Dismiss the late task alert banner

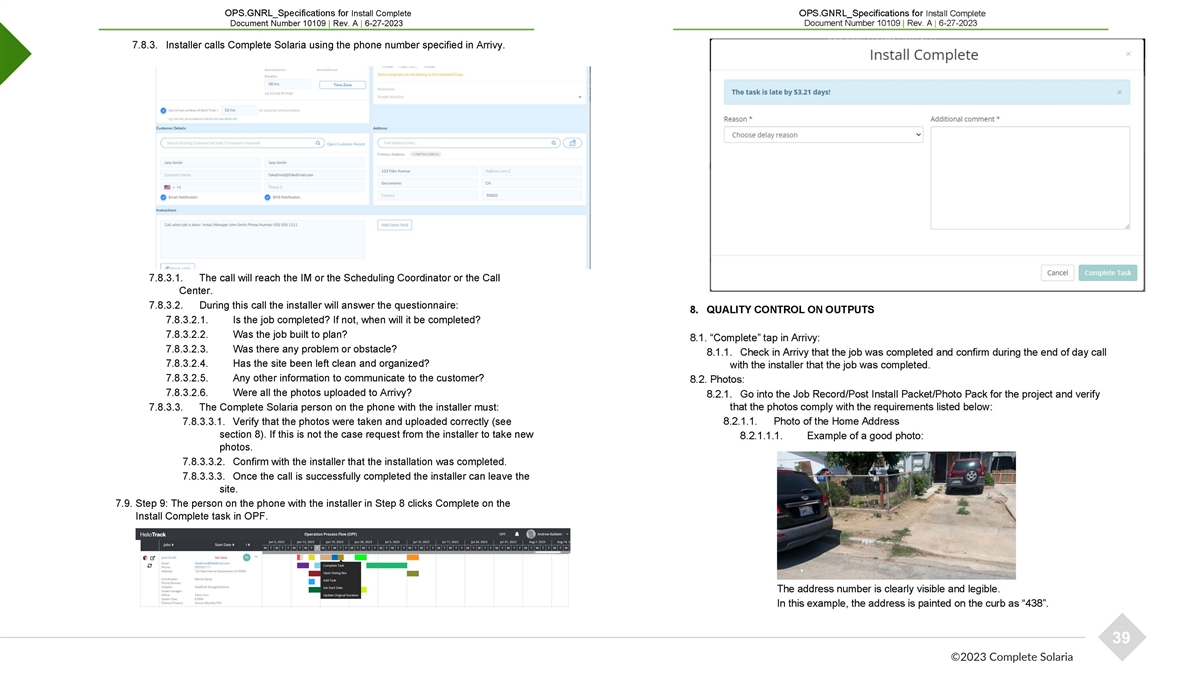pyautogui.click(x=1118, y=92)
